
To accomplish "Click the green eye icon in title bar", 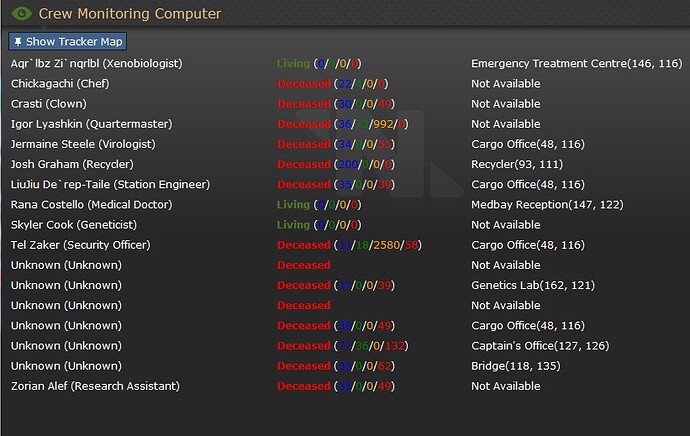I will click(x=22, y=14).
